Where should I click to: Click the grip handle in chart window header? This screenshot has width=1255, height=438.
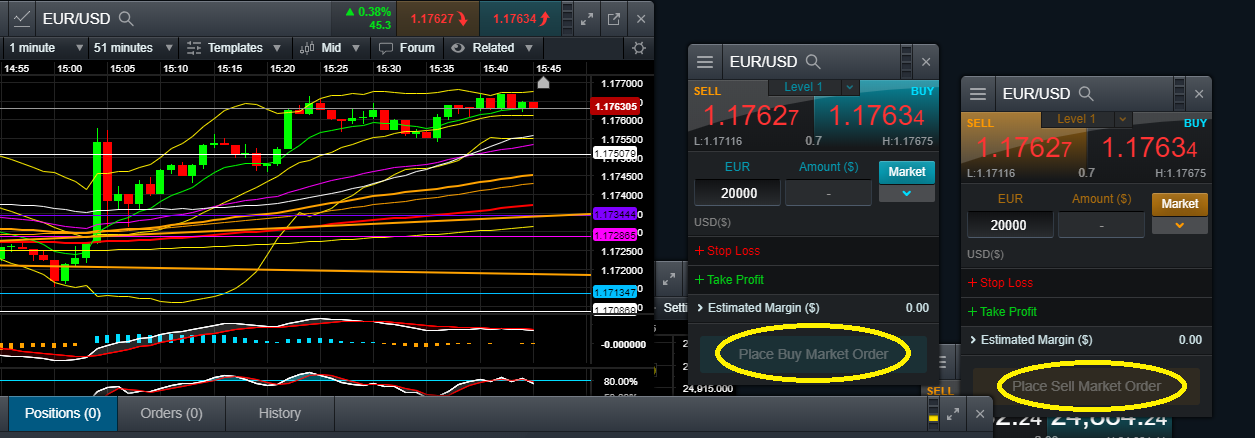[567, 18]
